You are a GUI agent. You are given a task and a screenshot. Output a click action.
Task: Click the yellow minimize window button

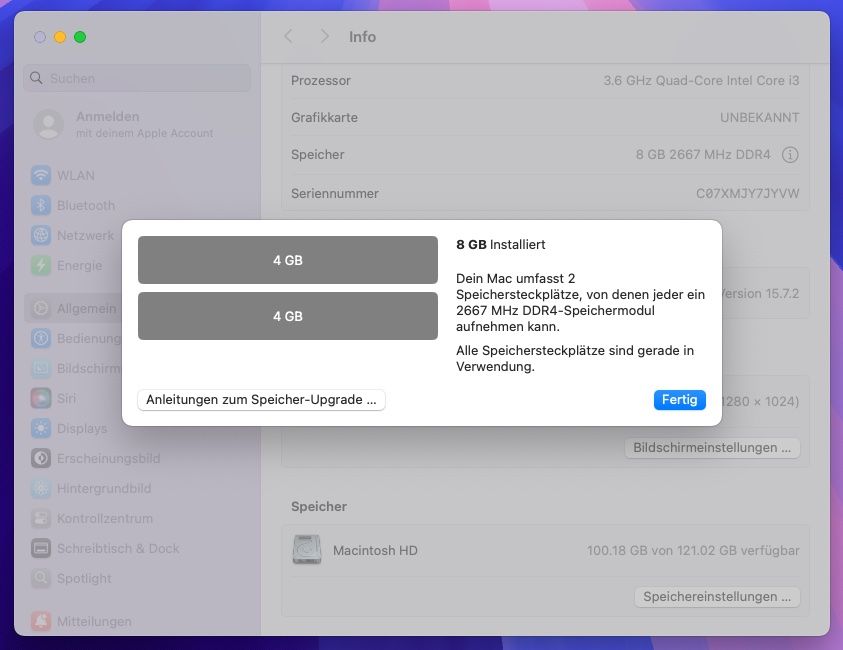(x=60, y=37)
